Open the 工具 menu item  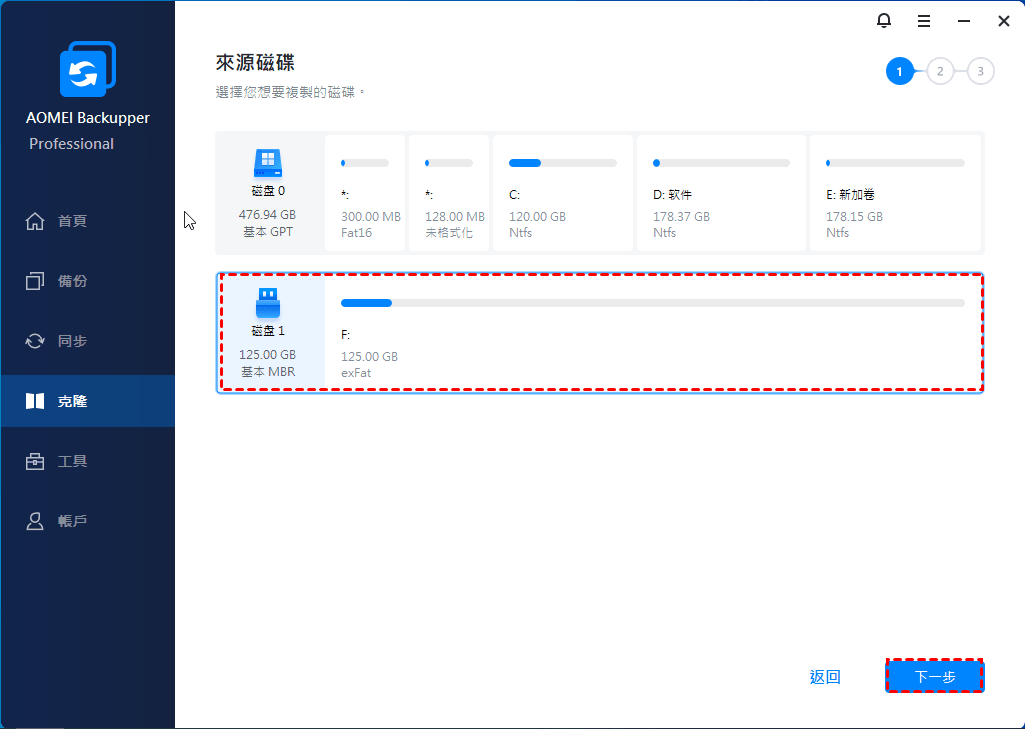(x=88, y=461)
